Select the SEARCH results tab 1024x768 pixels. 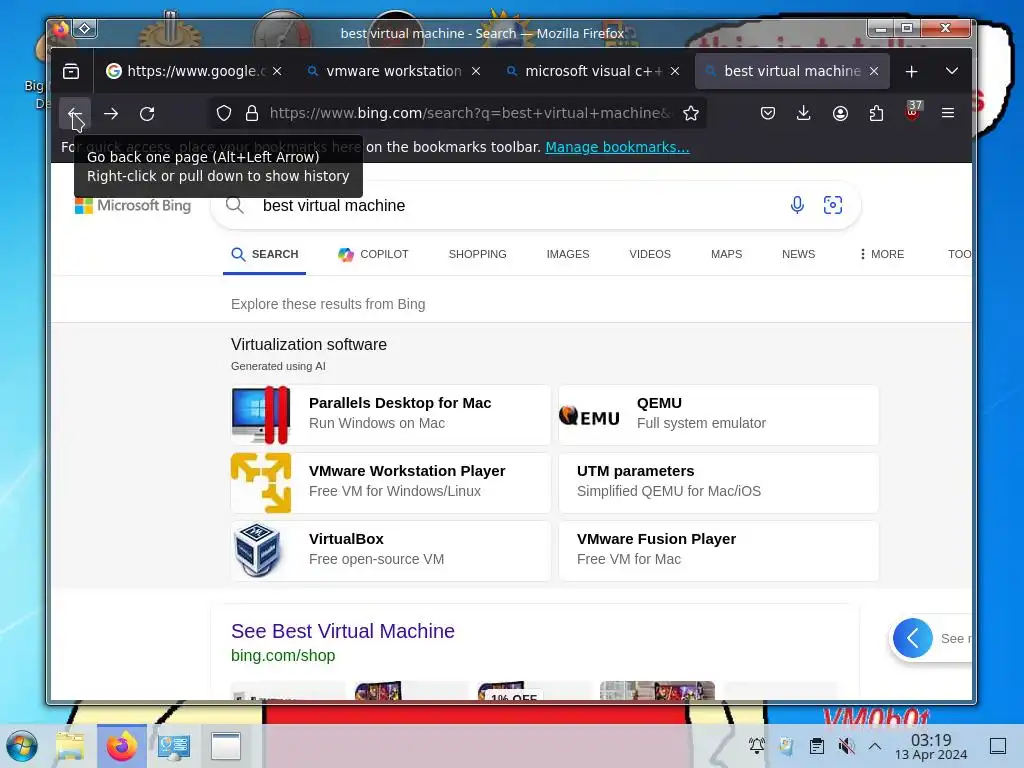coord(264,254)
